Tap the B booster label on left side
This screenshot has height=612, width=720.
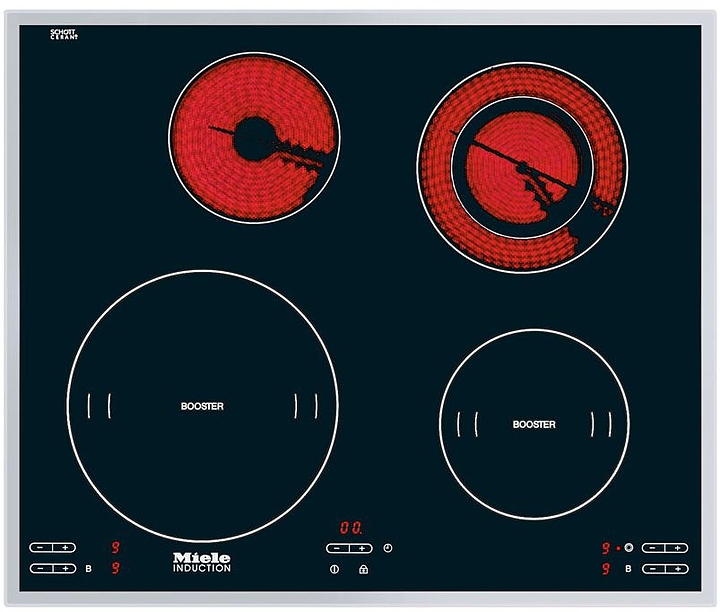[89, 568]
